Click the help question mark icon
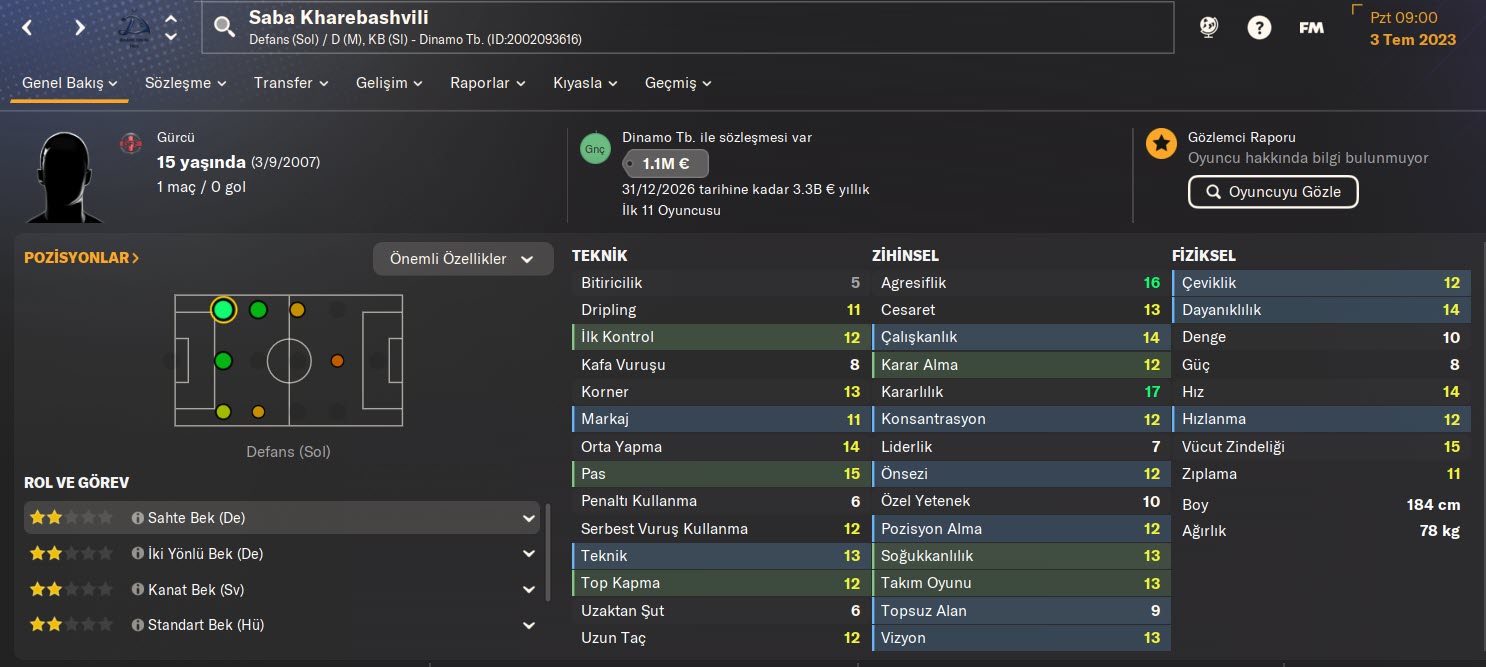1486x667 pixels. (x=1259, y=27)
